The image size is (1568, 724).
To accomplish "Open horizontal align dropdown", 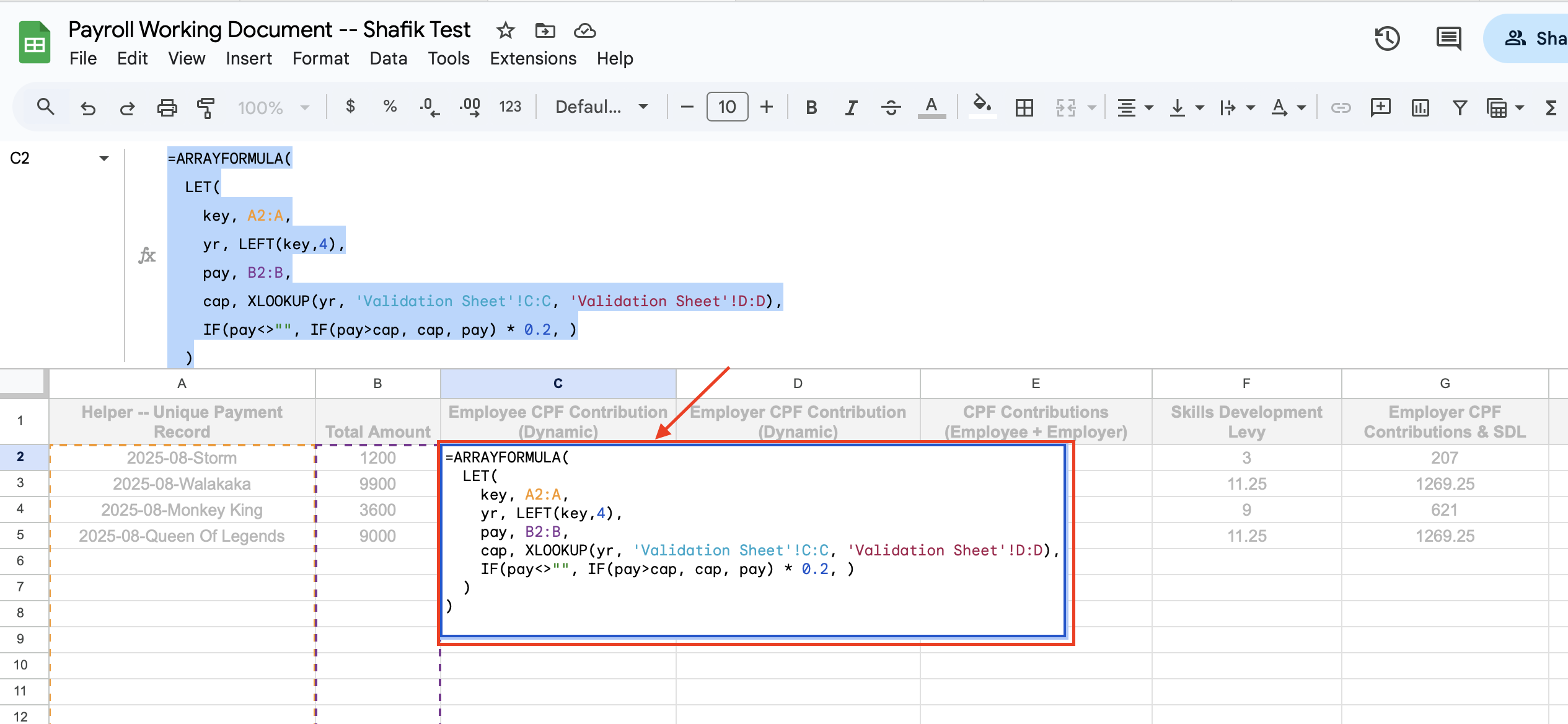I will click(1135, 108).
